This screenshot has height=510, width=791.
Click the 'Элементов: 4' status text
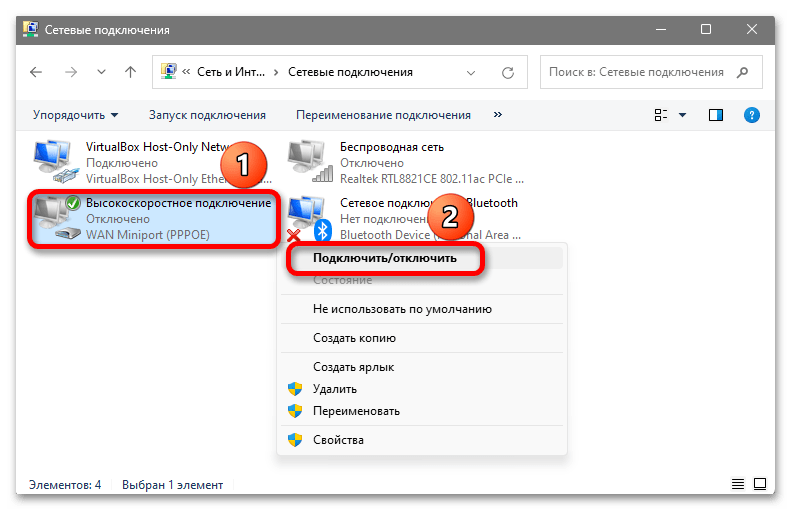[65, 485]
